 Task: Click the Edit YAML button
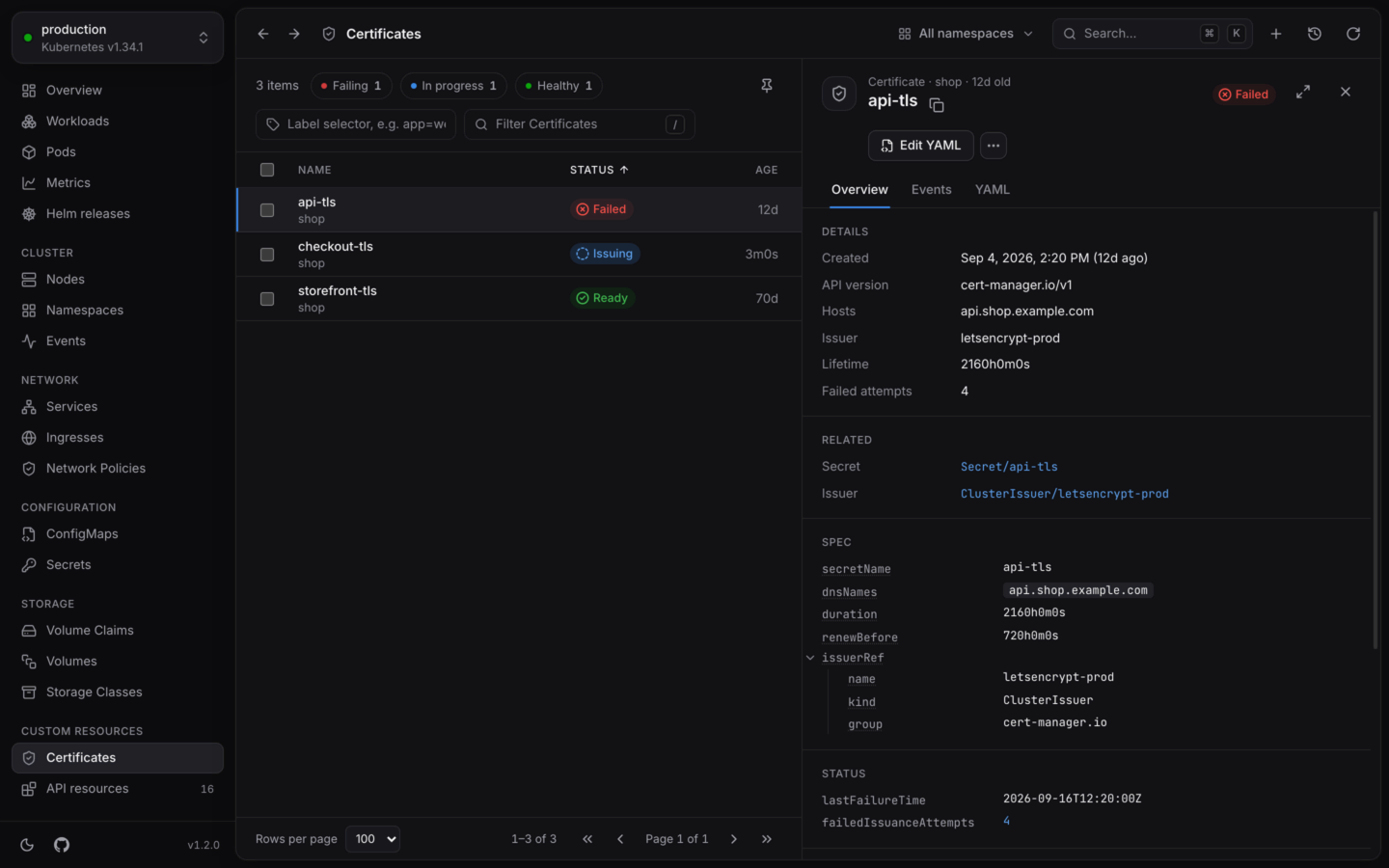point(921,146)
